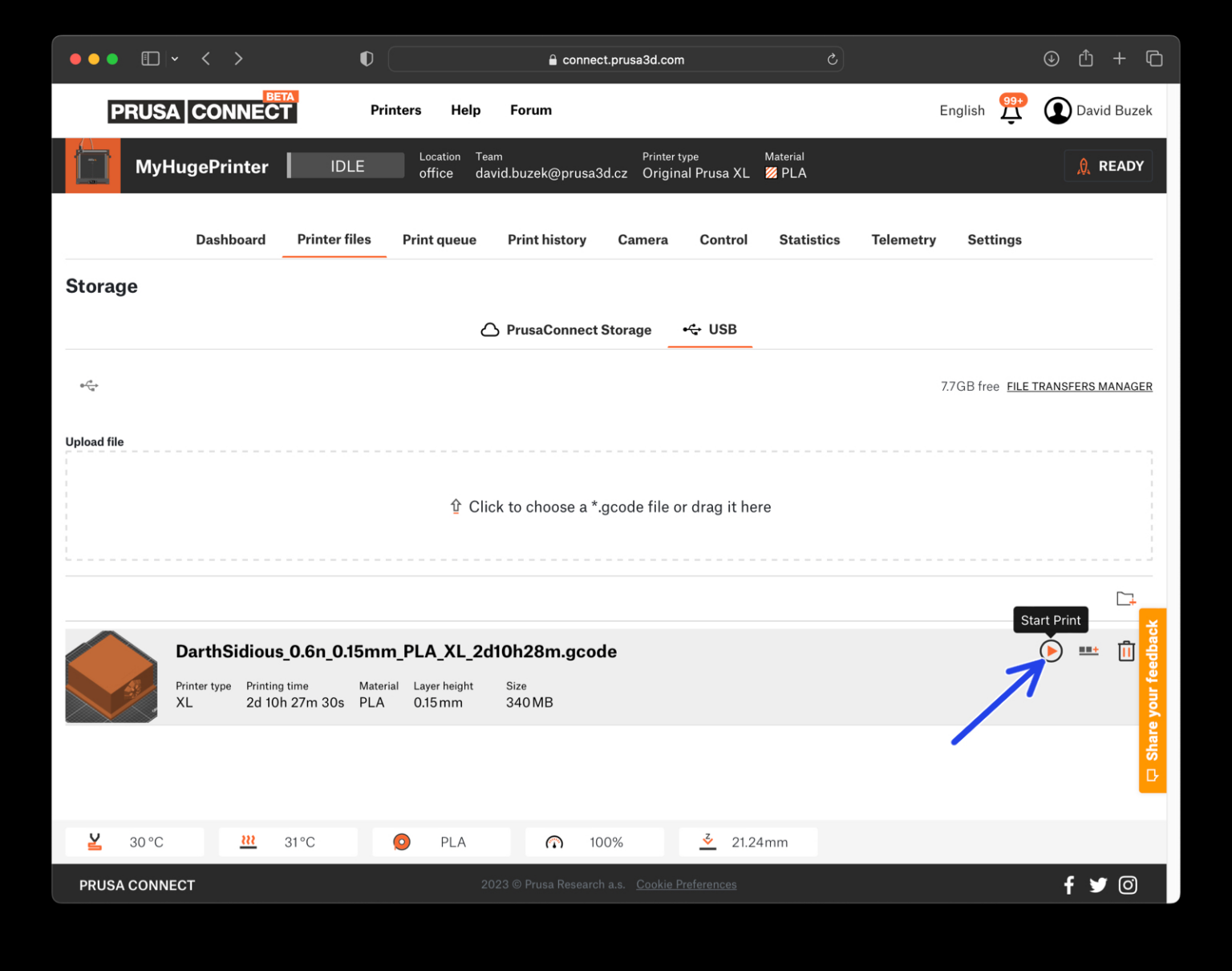This screenshot has height=971, width=1232.
Task: Add DarthSidious file to print queue
Action: pyautogui.click(x=1088, y=651)
